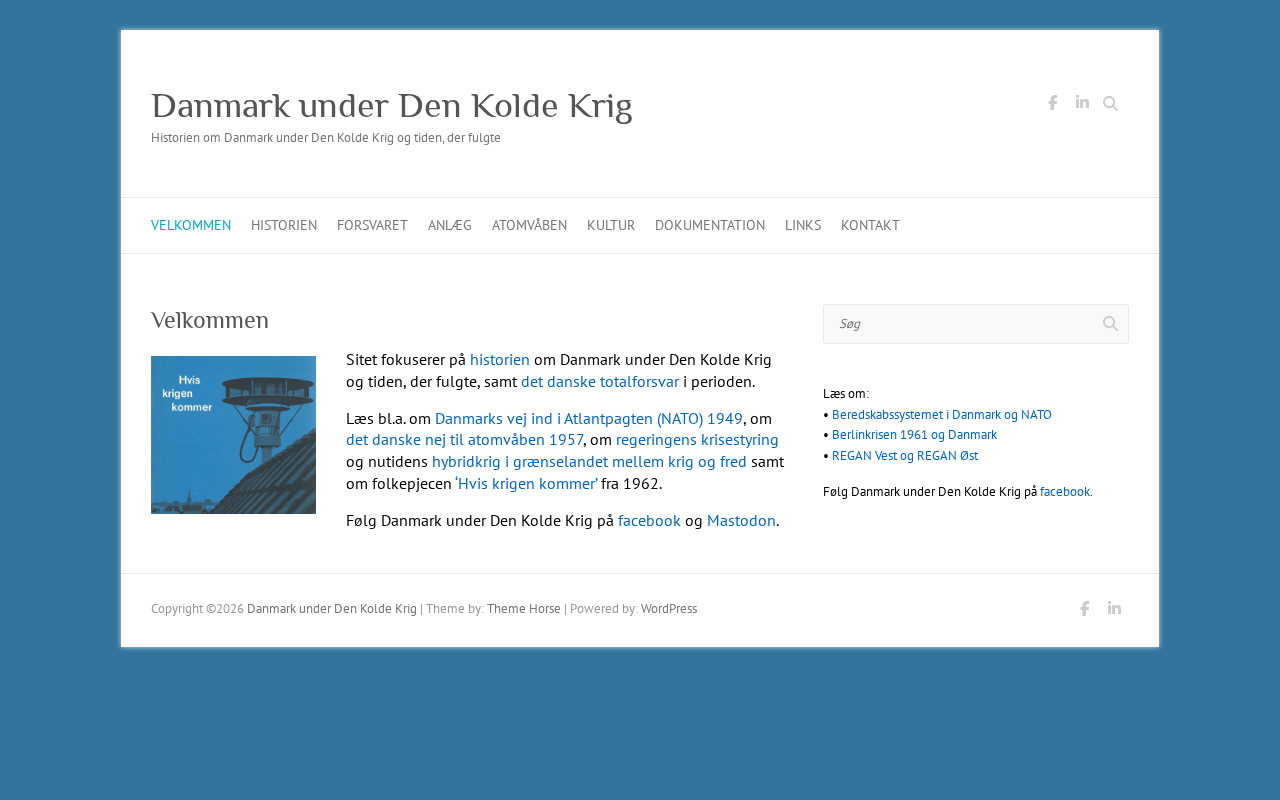The height and width of the screenshot is (800, 1280).
Task: Open 'Danmarks vej ind i Atlantpagten (NATO) 1949' link
Action: [589, 419]
